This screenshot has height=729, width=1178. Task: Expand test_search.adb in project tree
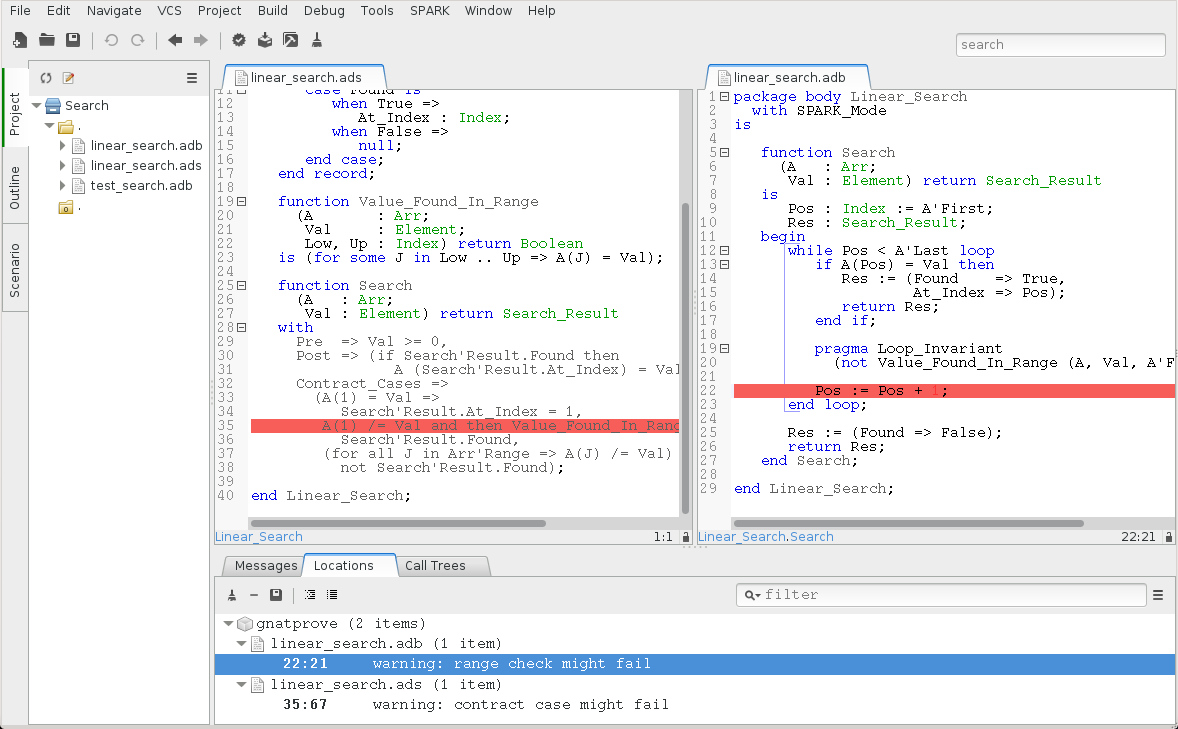(63, 186)
